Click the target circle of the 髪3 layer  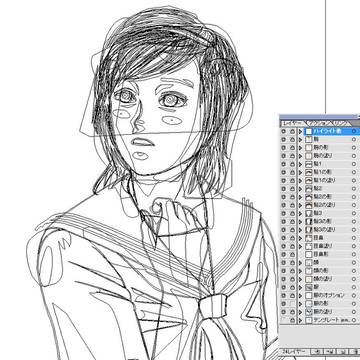[x=354, y=213]
